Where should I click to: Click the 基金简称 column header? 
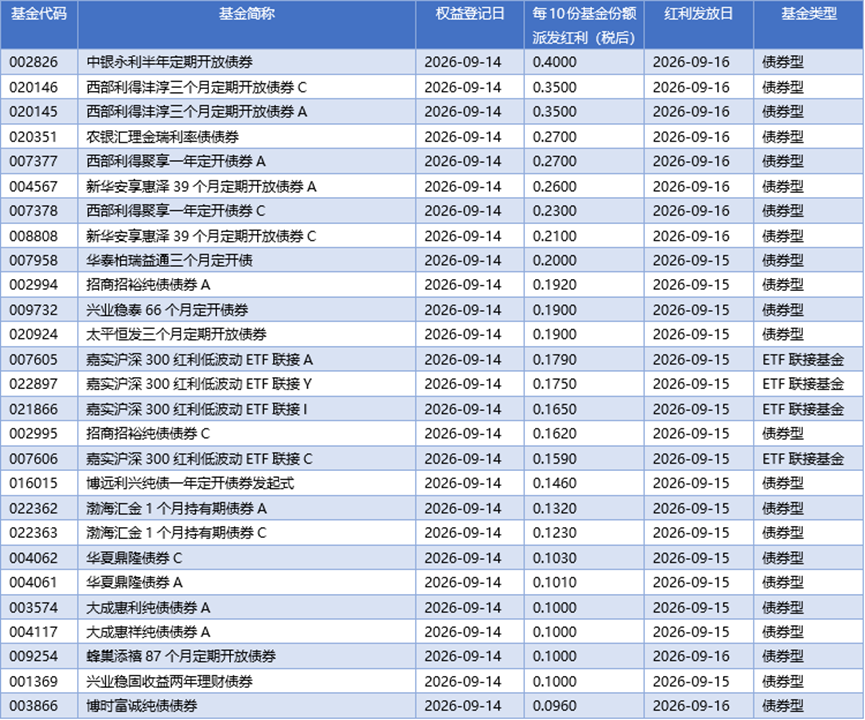click(x=247, y=13)
